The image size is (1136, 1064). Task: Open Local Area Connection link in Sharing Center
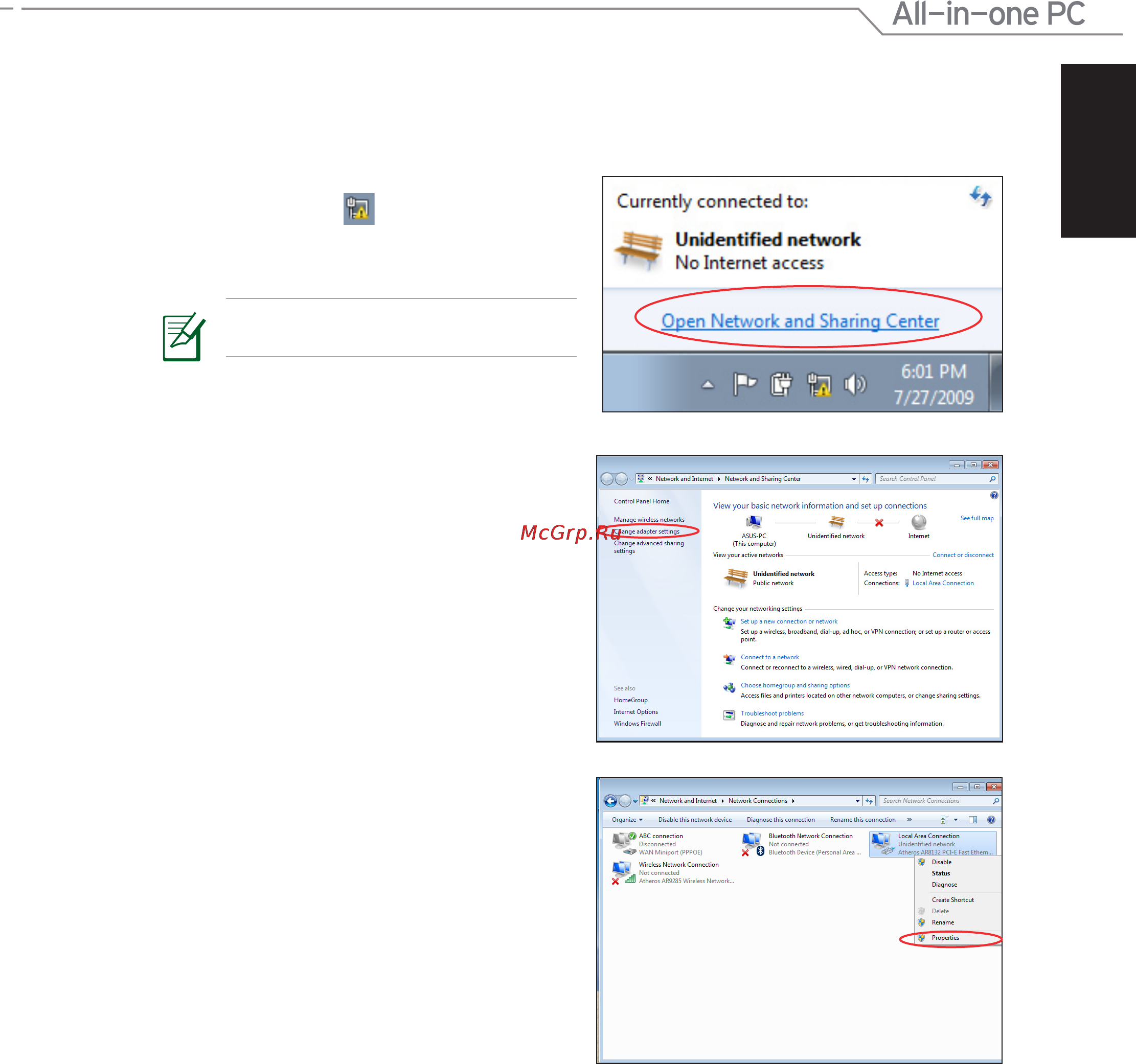tap(943, 583)
